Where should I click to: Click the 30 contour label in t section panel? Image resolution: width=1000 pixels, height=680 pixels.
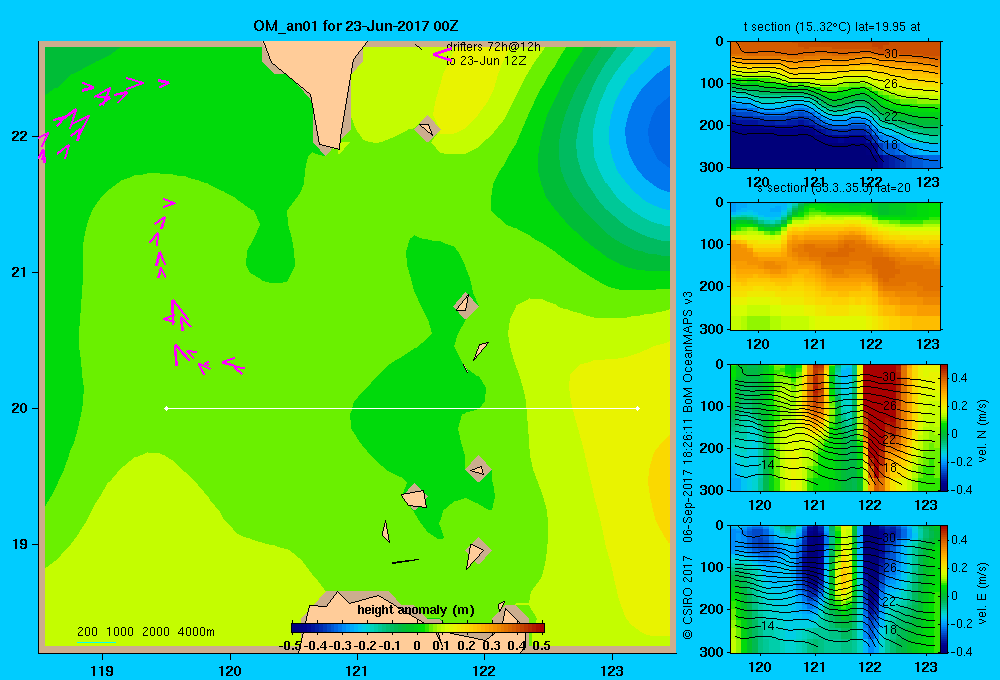[x=891, y=54]
